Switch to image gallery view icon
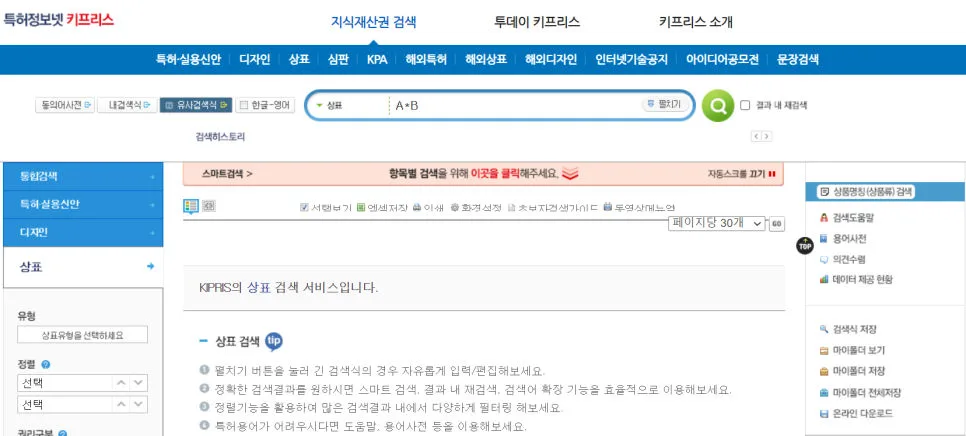Viewport: 966px width, 436px height. pos(208,206)
